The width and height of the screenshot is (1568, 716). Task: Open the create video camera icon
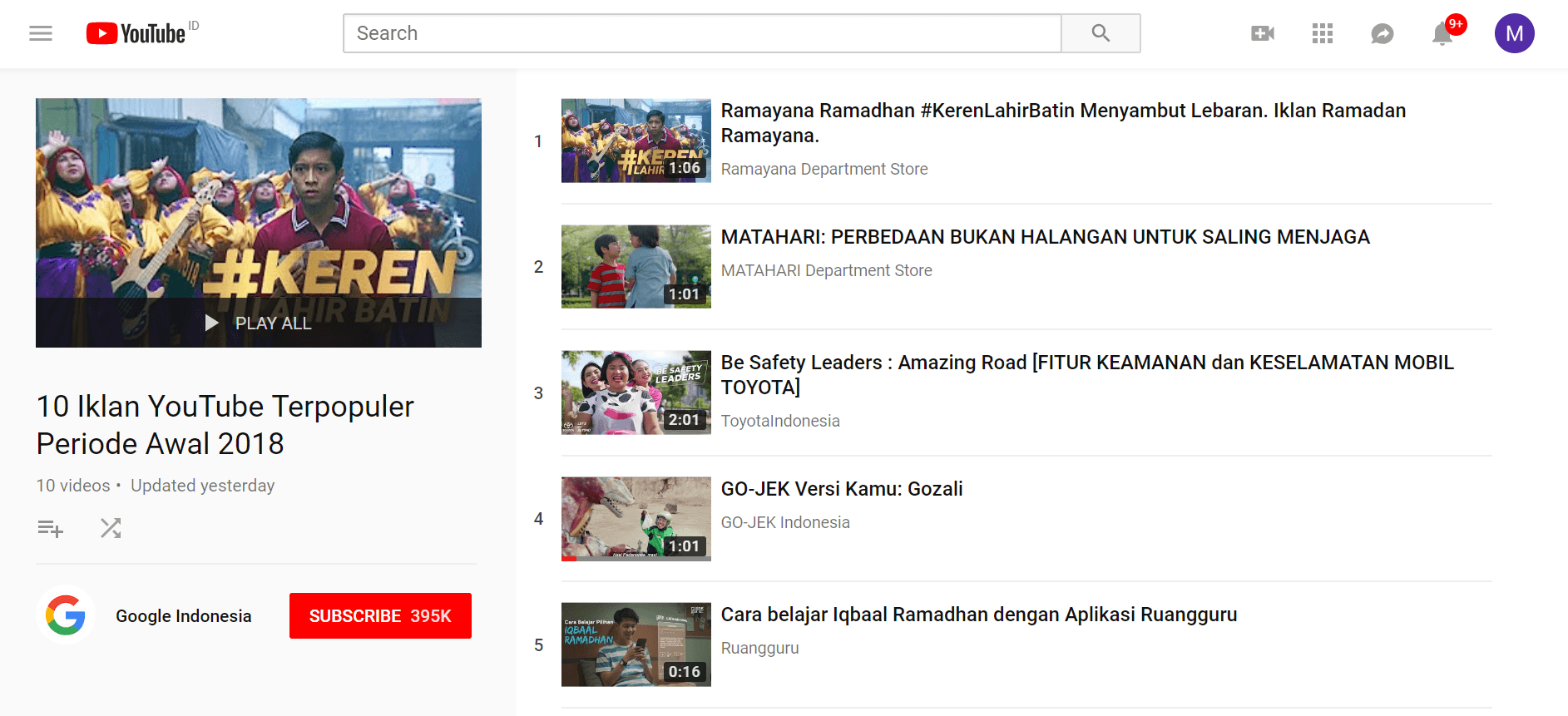pos(1262,33)
